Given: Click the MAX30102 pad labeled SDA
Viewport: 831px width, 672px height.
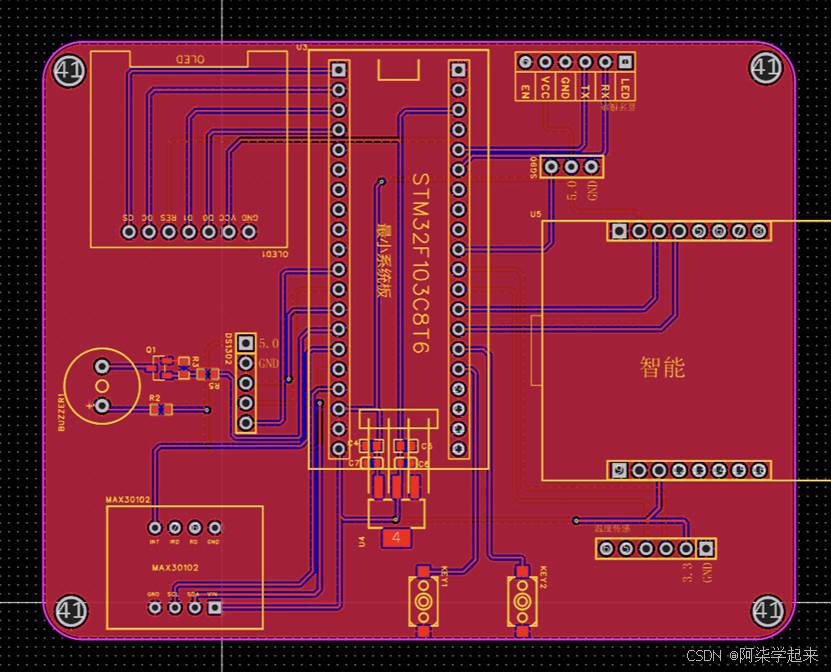Looking at the screenshot, I should click(195, 607).
